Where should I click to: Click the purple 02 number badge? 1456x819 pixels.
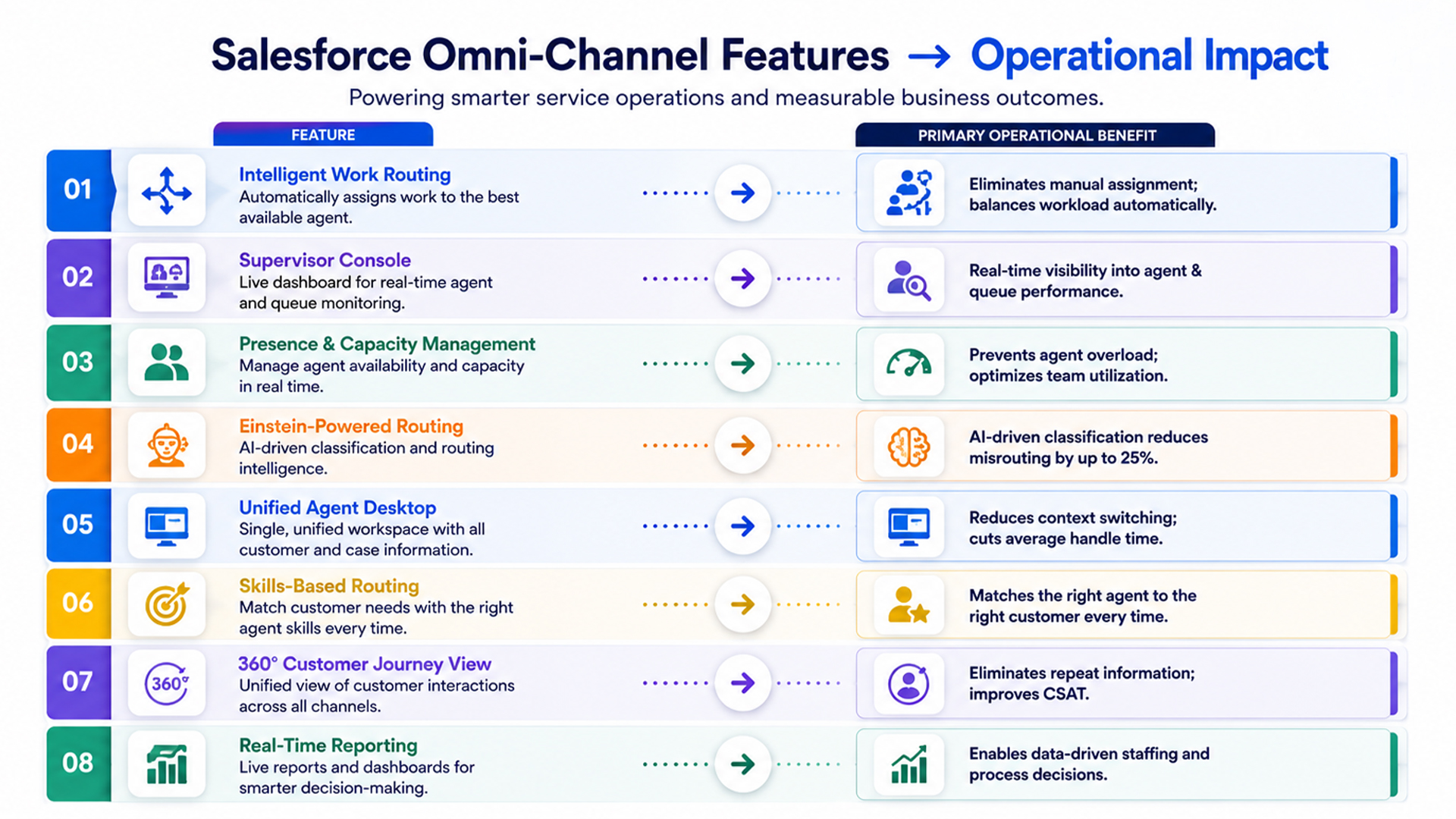click(79, 278)
